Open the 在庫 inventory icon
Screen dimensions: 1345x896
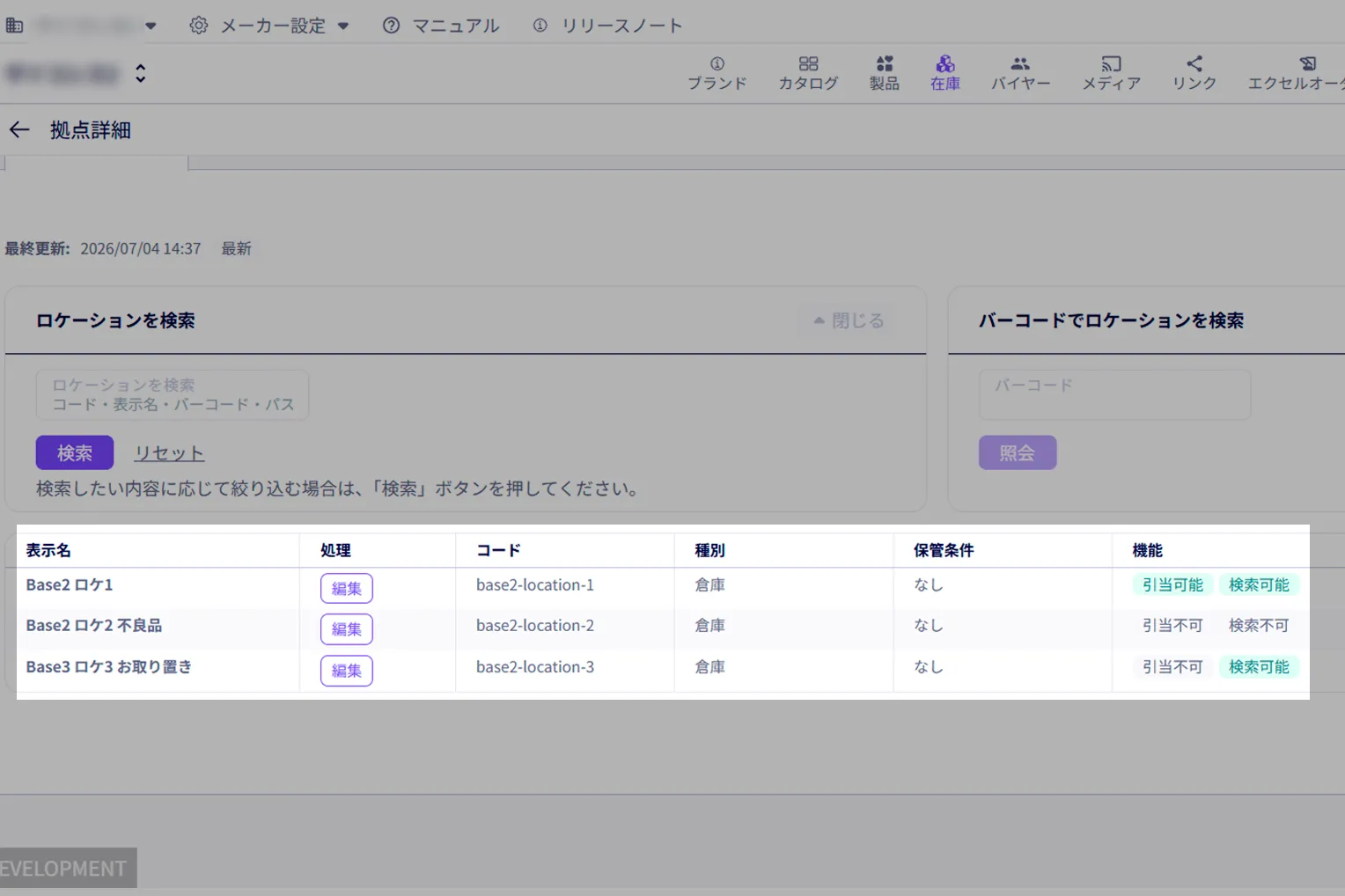945,63
